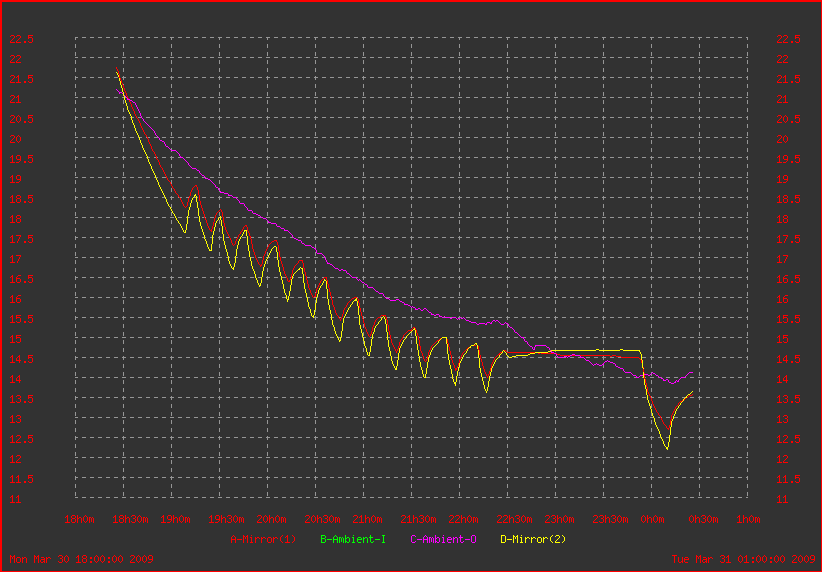Click the 0h0m midnight axis label
822x572 pixels.
[x=652, y=519]
